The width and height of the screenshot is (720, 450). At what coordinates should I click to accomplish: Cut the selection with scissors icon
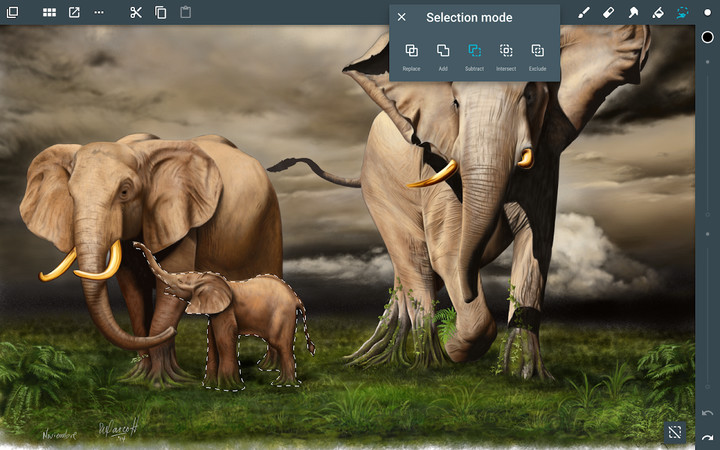[x=136, y=13]
